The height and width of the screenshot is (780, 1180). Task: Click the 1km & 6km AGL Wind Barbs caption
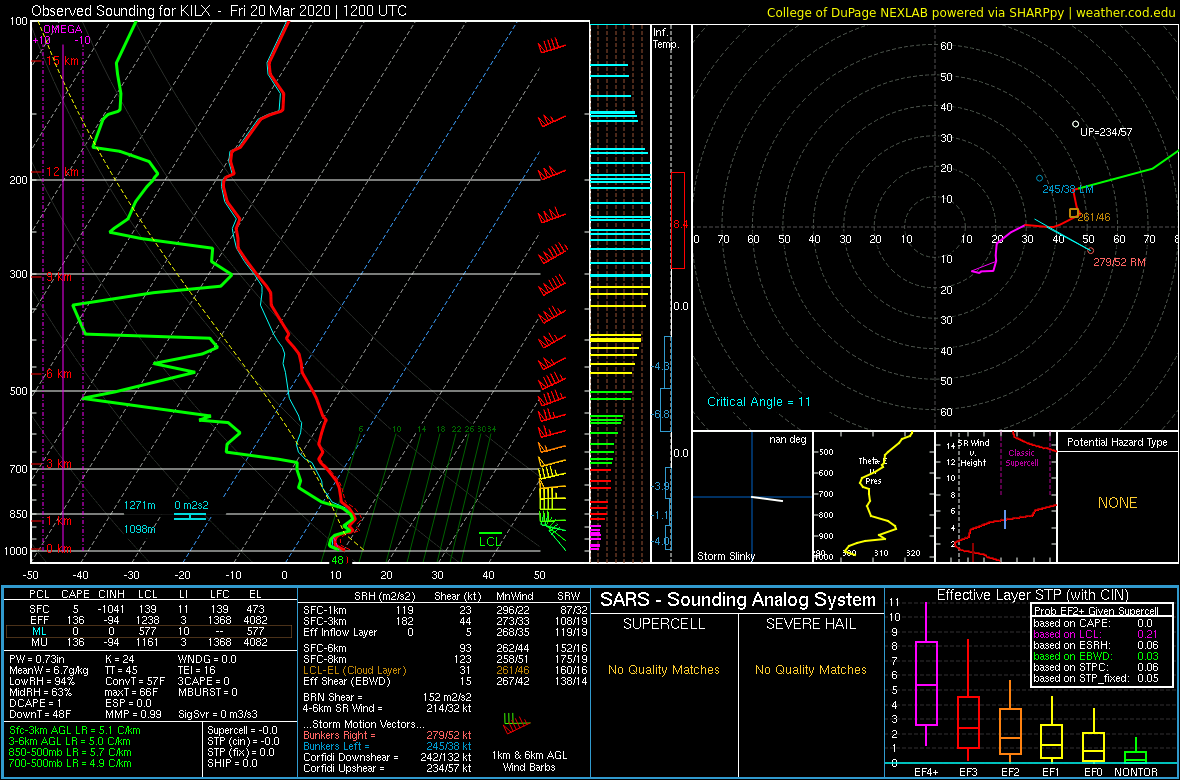point(531,762)
